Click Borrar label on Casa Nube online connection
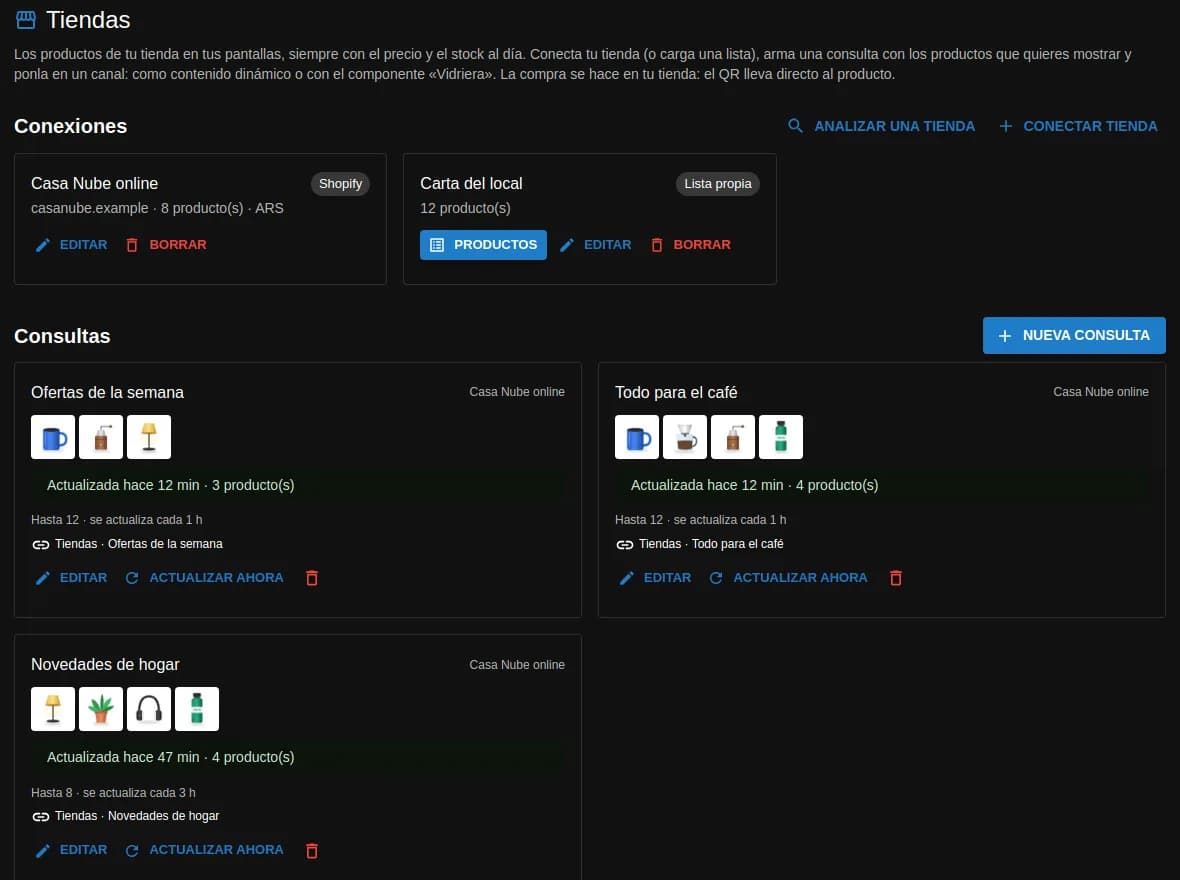The height and width of the screenshot is (880, 1180). [178, 245]
